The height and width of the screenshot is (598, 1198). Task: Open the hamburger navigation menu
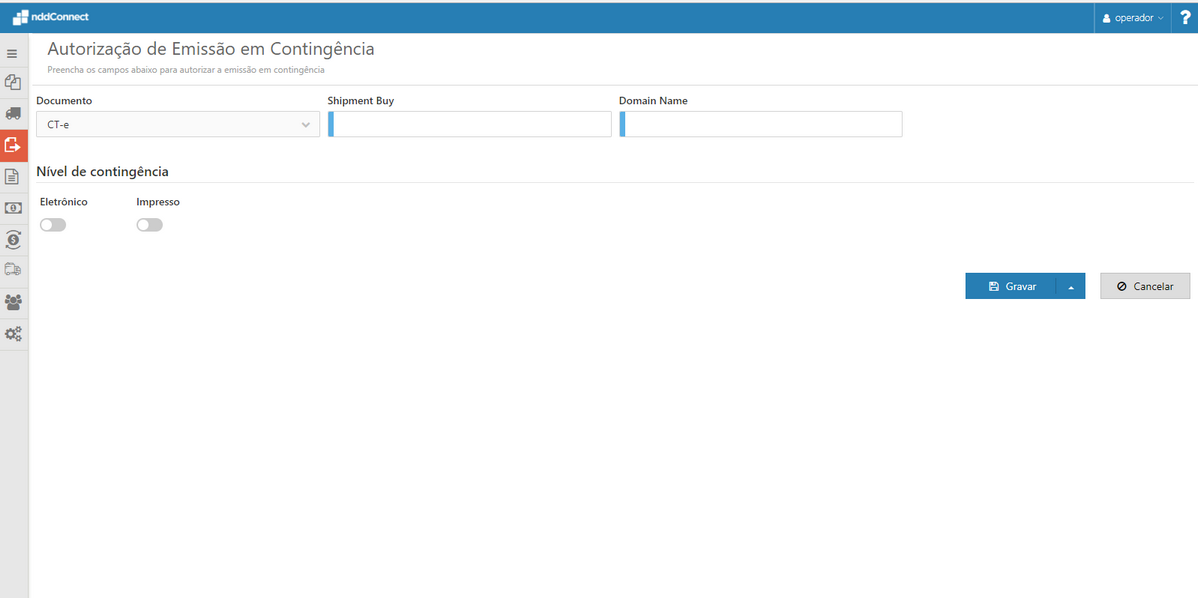[13, 52]
